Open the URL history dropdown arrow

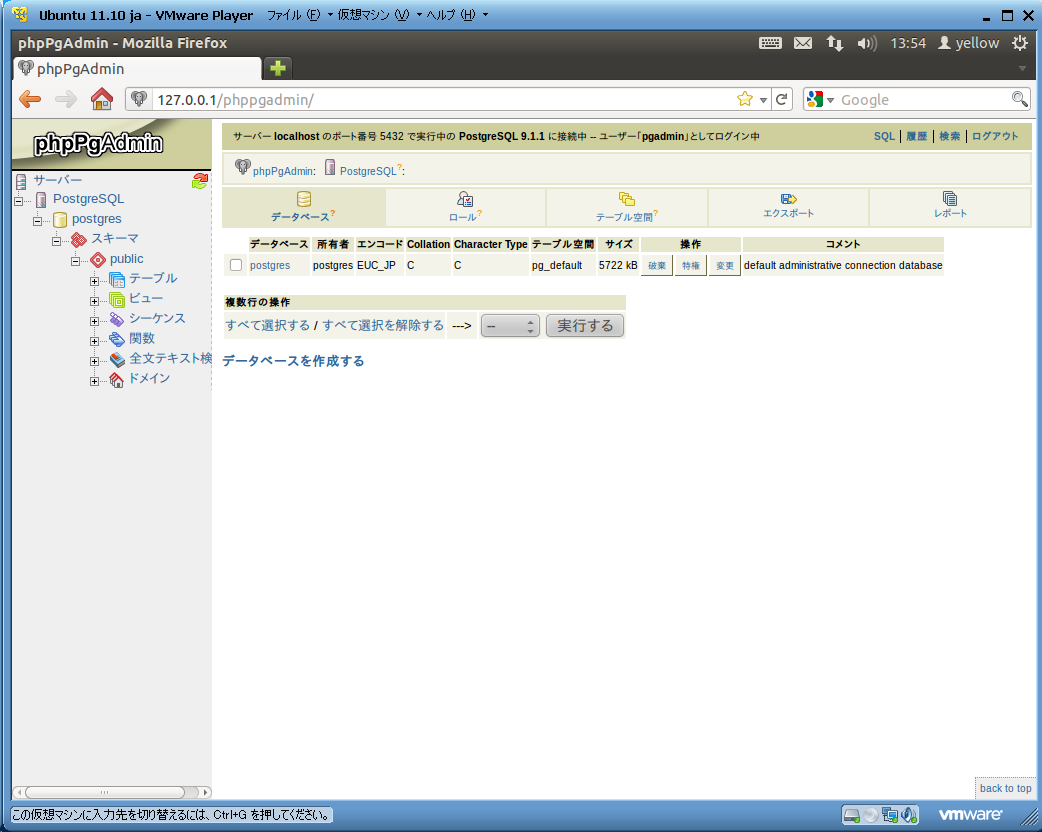(764, 100)
